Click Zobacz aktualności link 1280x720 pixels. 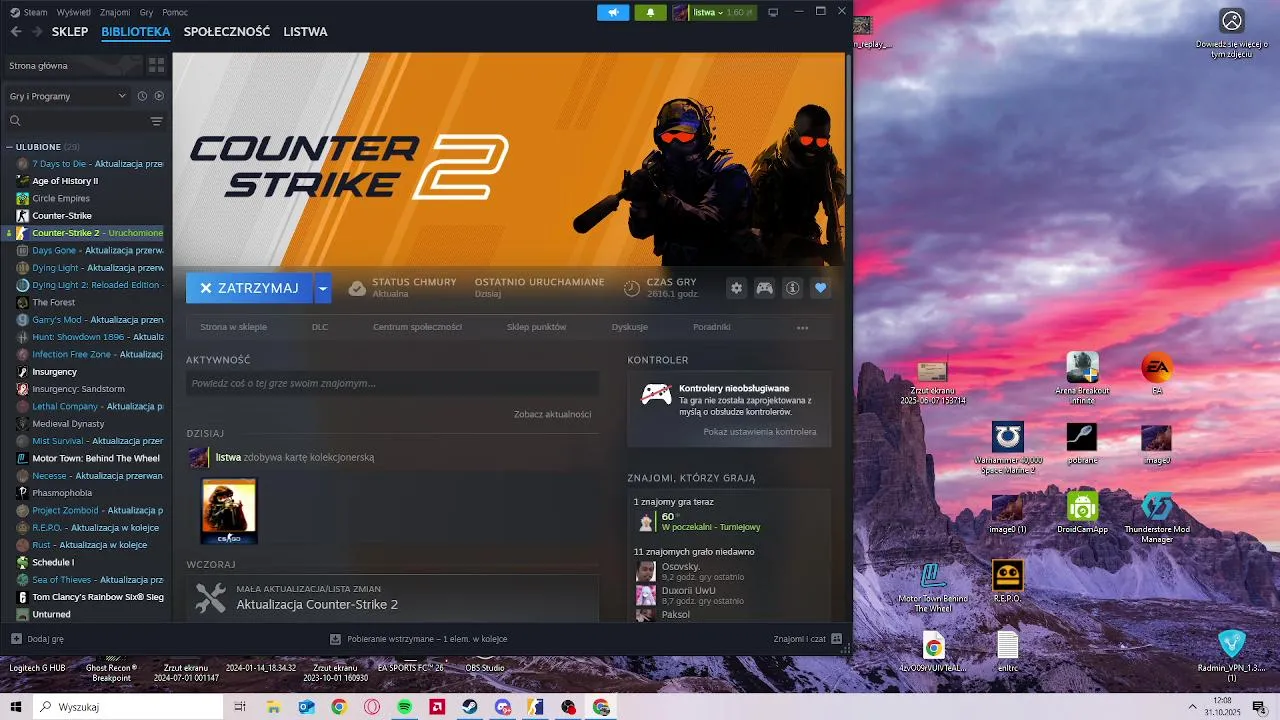552,414
